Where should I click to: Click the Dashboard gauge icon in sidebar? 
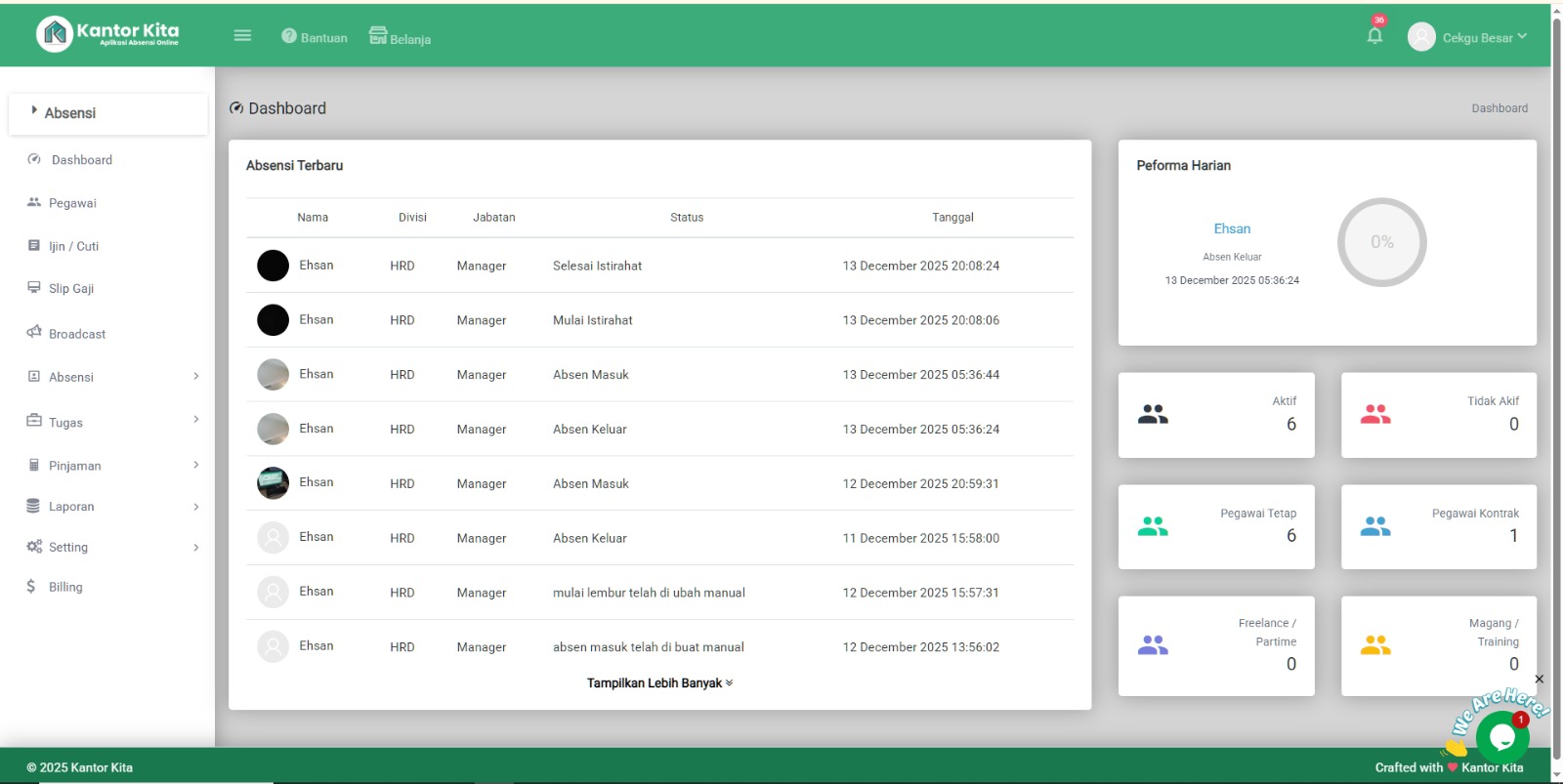coord(34,159)
